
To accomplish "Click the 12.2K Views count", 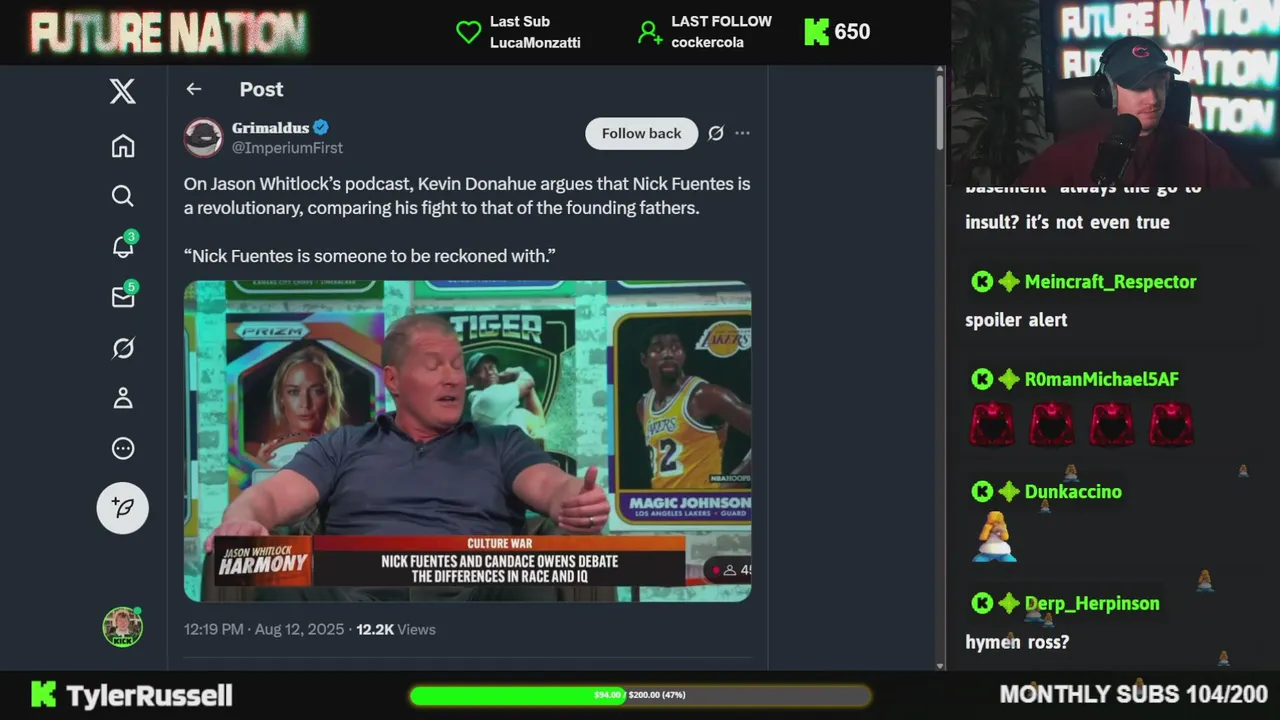I will point(396,629).
